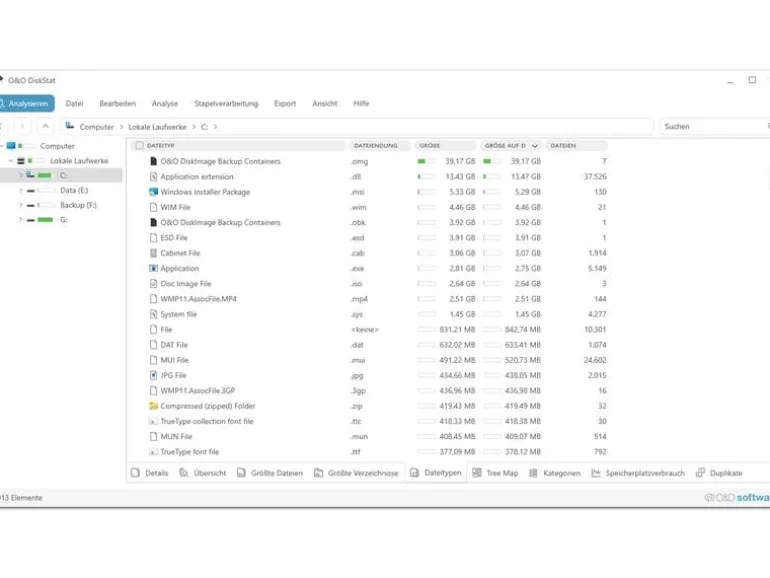Select the WMP11.AssocFile.3GP row
Viewport: 770px width, 578px height.
369,390
